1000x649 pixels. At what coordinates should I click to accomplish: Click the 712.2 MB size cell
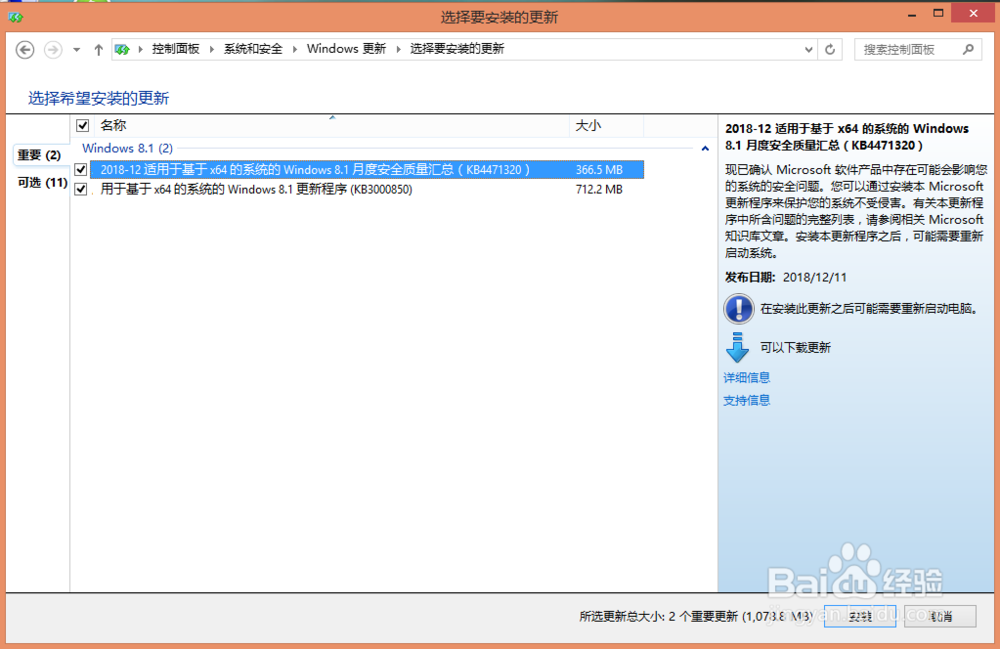[599, 190]
